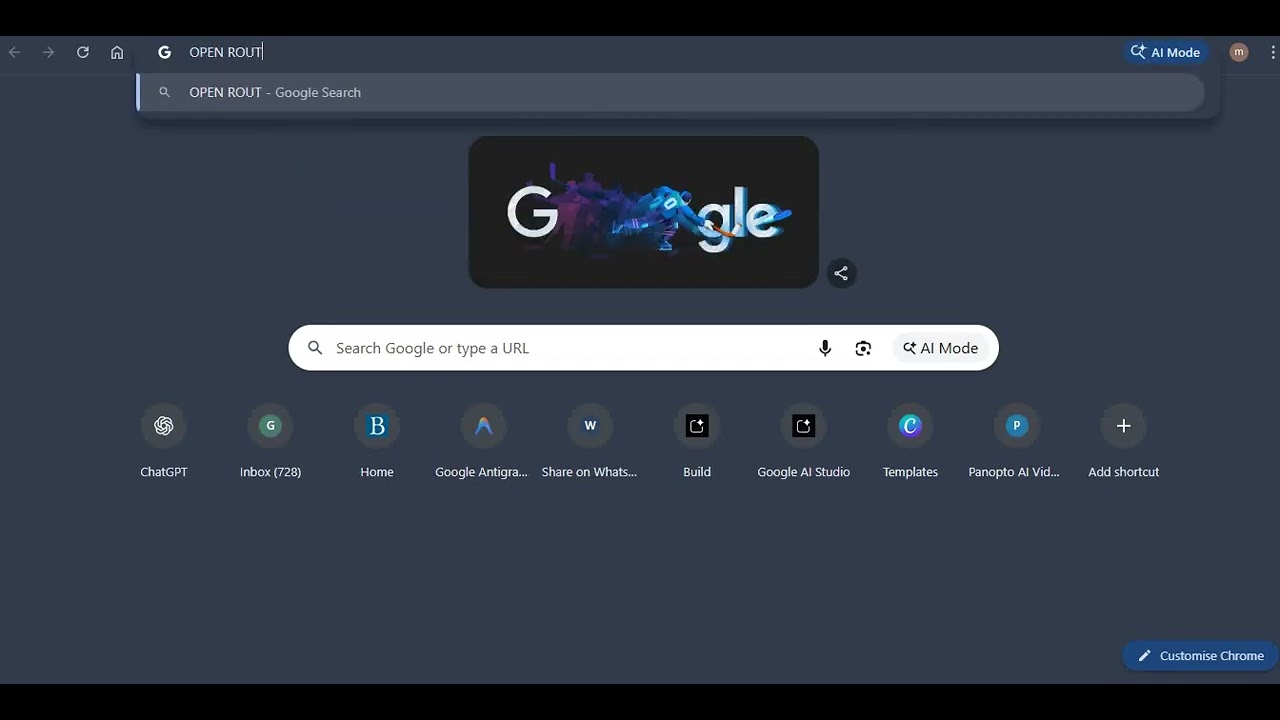Open the Home shortcut with B icon
The image size is (1280, 720).
pyautogui.click(x=377, y=441)
